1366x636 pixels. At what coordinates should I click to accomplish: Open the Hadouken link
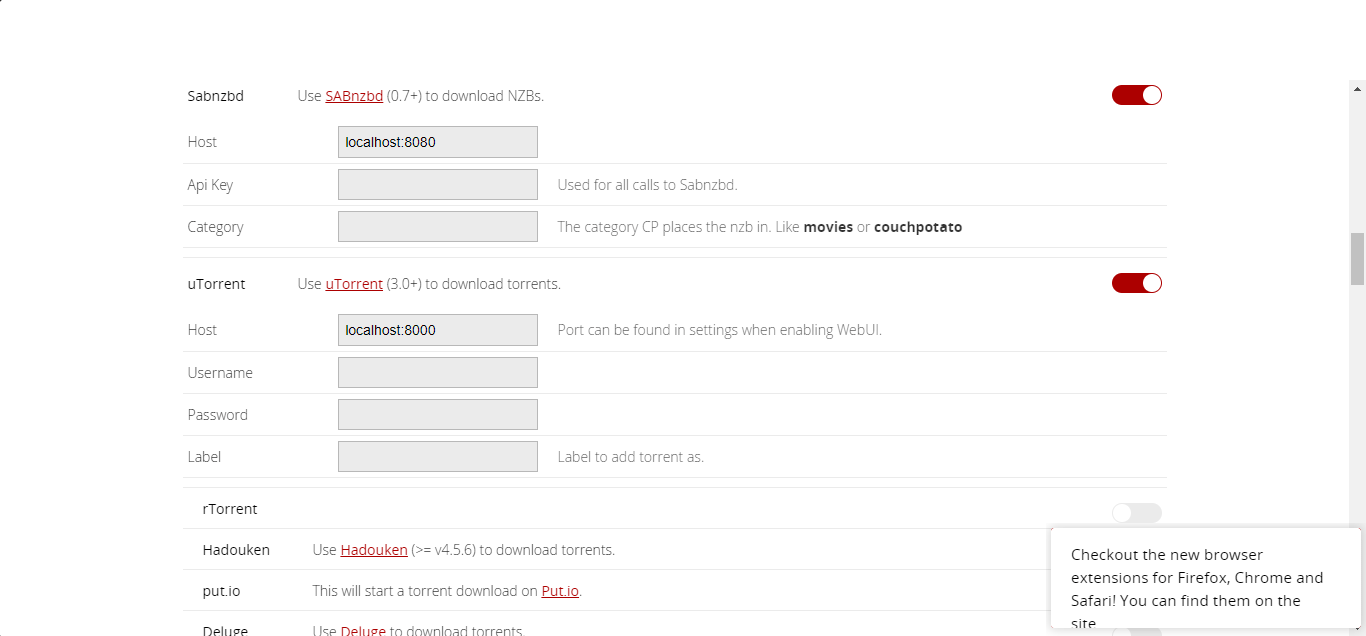(x=373, y=549)
